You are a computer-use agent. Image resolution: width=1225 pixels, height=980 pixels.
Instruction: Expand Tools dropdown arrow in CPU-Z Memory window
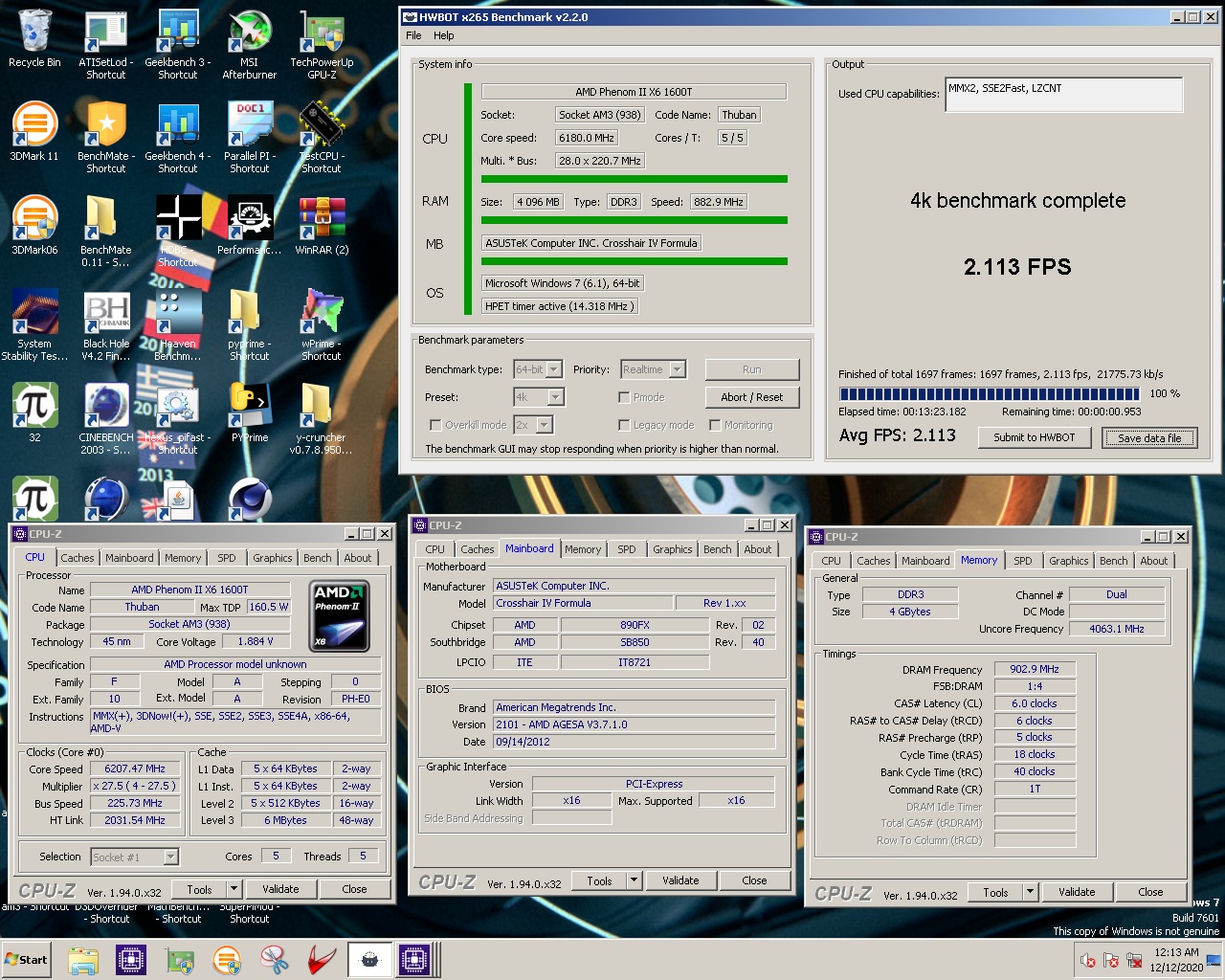[x=1030, y=892]
